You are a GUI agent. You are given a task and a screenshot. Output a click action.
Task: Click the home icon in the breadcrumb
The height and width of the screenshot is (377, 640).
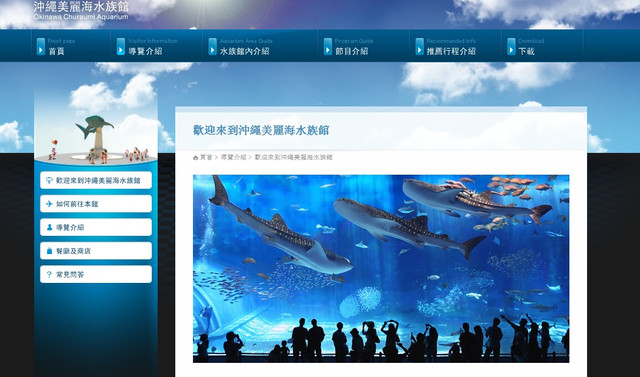click(196, 157)
